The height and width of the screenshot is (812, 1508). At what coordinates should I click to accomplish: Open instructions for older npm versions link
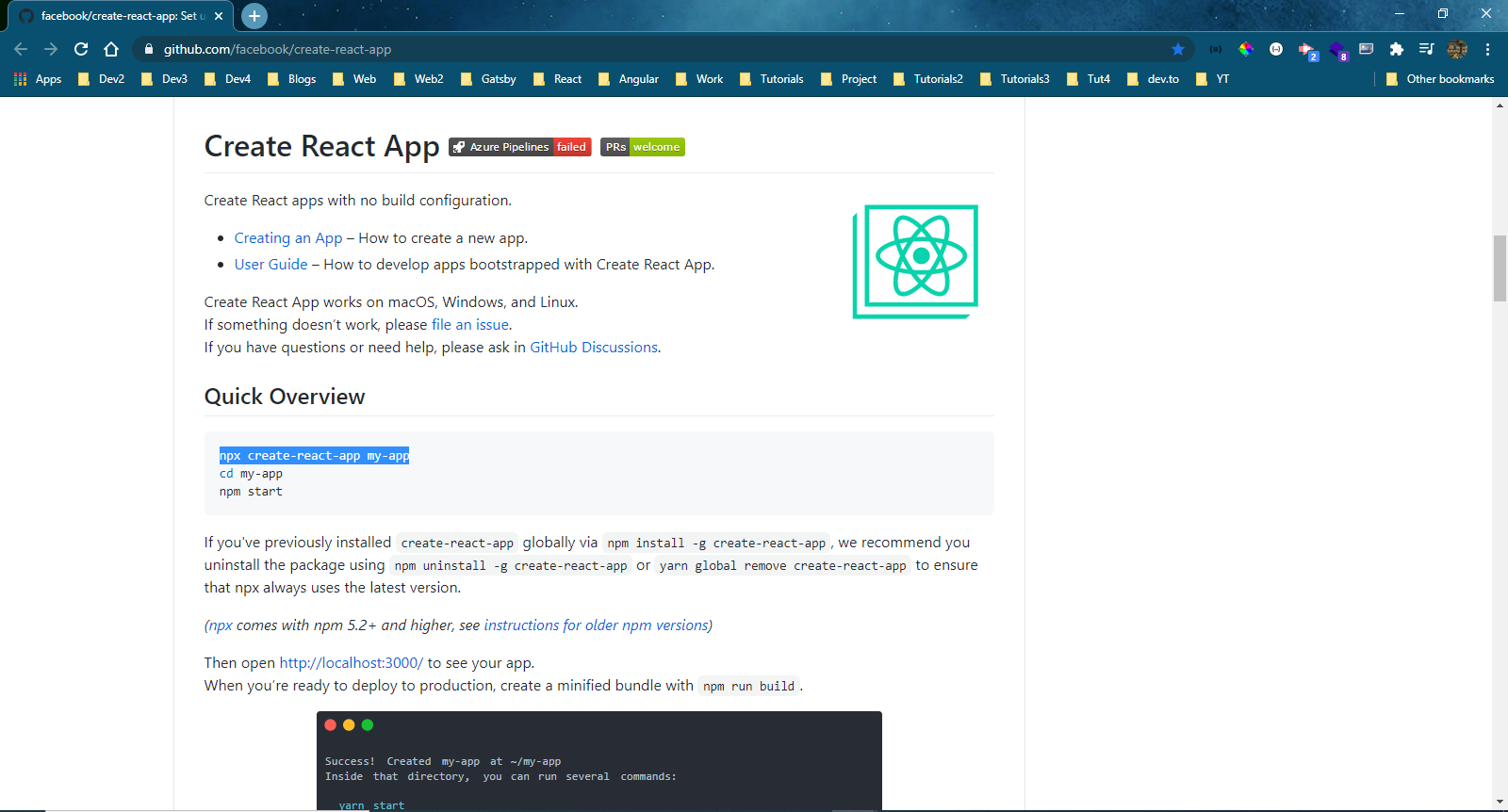(596, 625)
